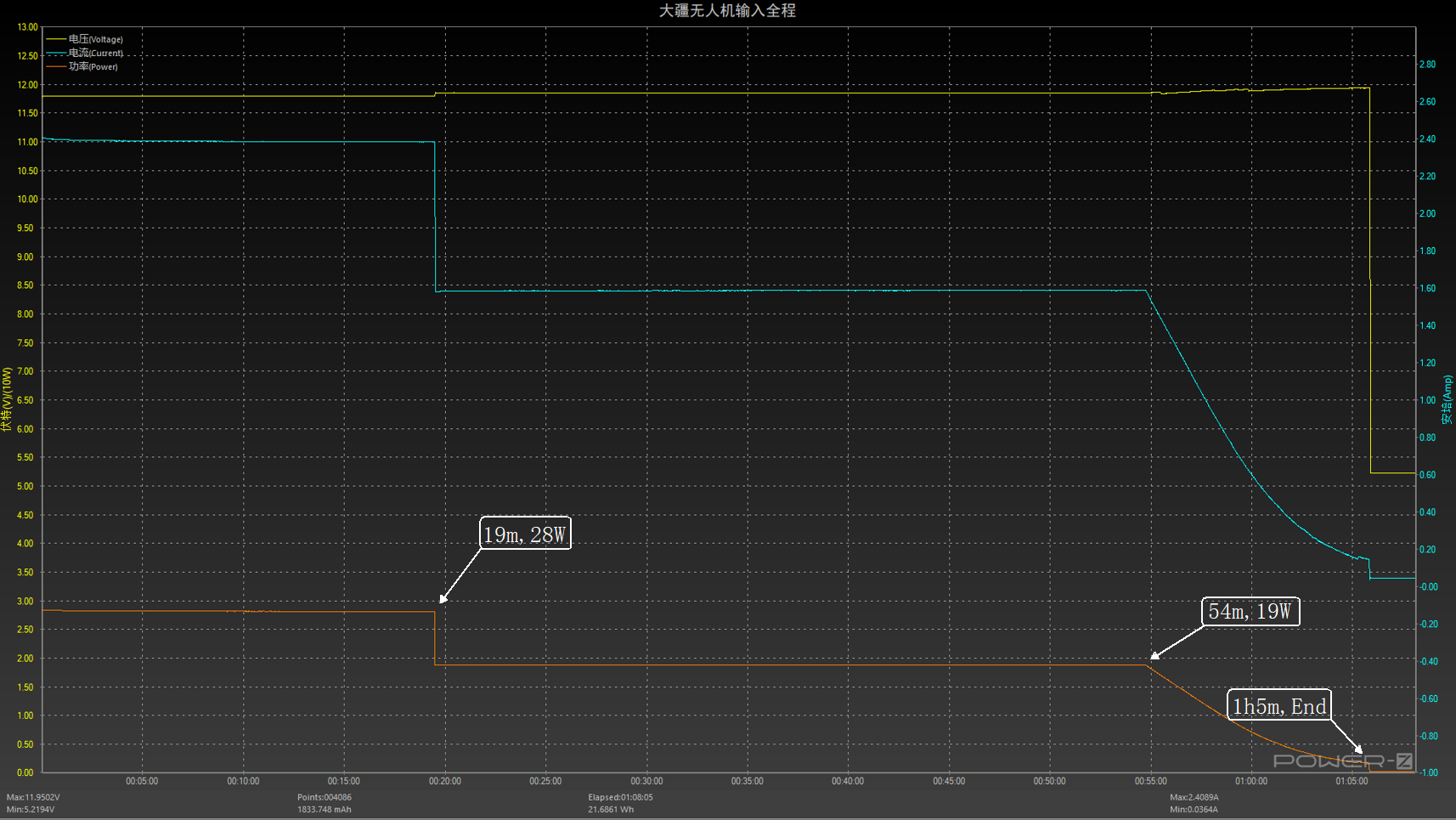
Task: Click the 安培(Amp) right axis title
Action: (x=1448, y=399)
